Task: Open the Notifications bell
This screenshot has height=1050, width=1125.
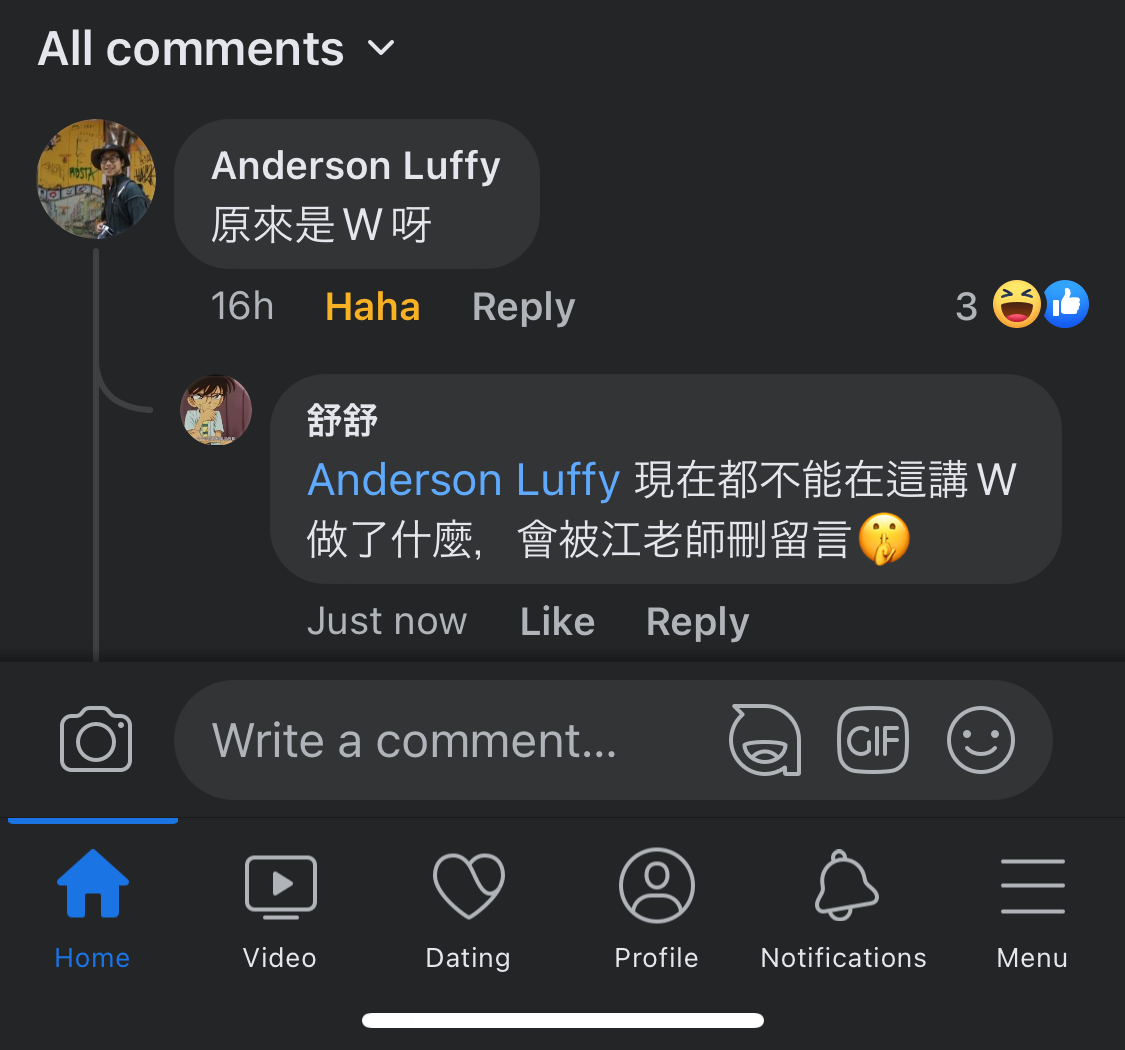Action: (x=844, y=909)
